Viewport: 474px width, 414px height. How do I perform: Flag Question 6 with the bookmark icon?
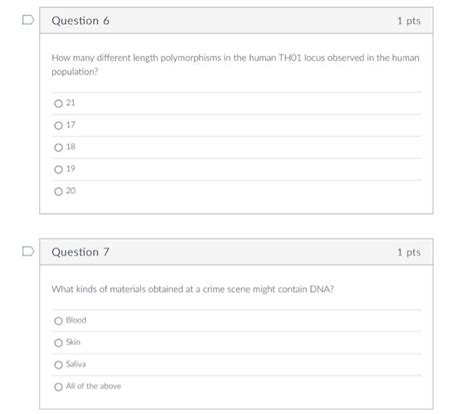(x=28, y=20)
